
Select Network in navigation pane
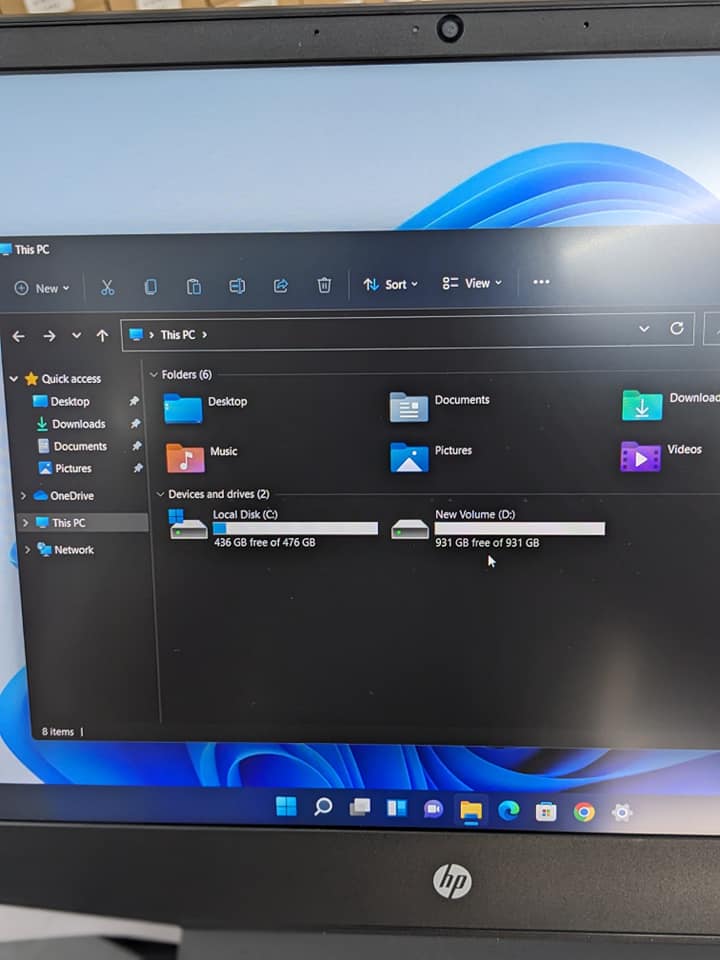click(73, 550)
